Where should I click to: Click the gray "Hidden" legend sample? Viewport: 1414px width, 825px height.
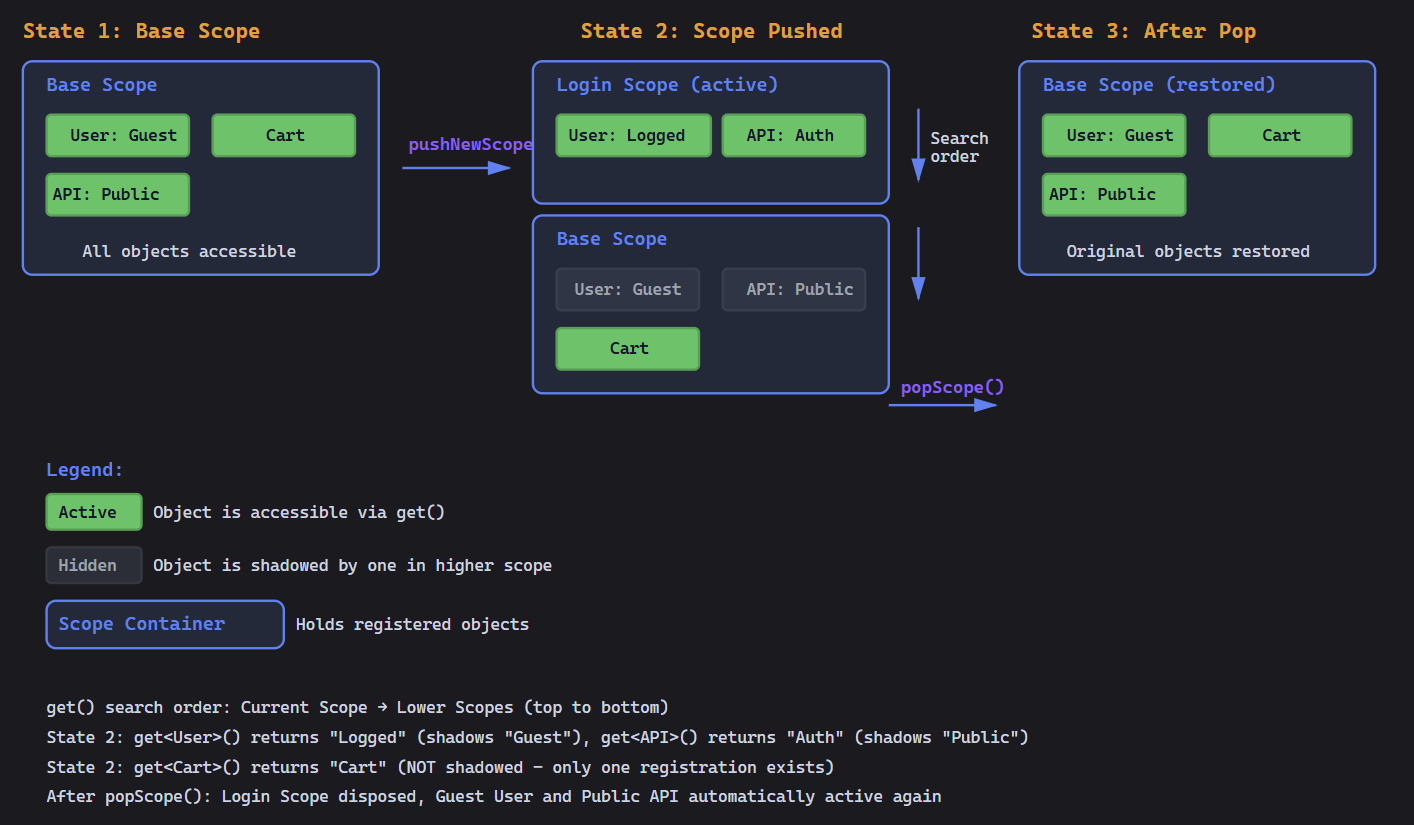[x=94, y=565]
